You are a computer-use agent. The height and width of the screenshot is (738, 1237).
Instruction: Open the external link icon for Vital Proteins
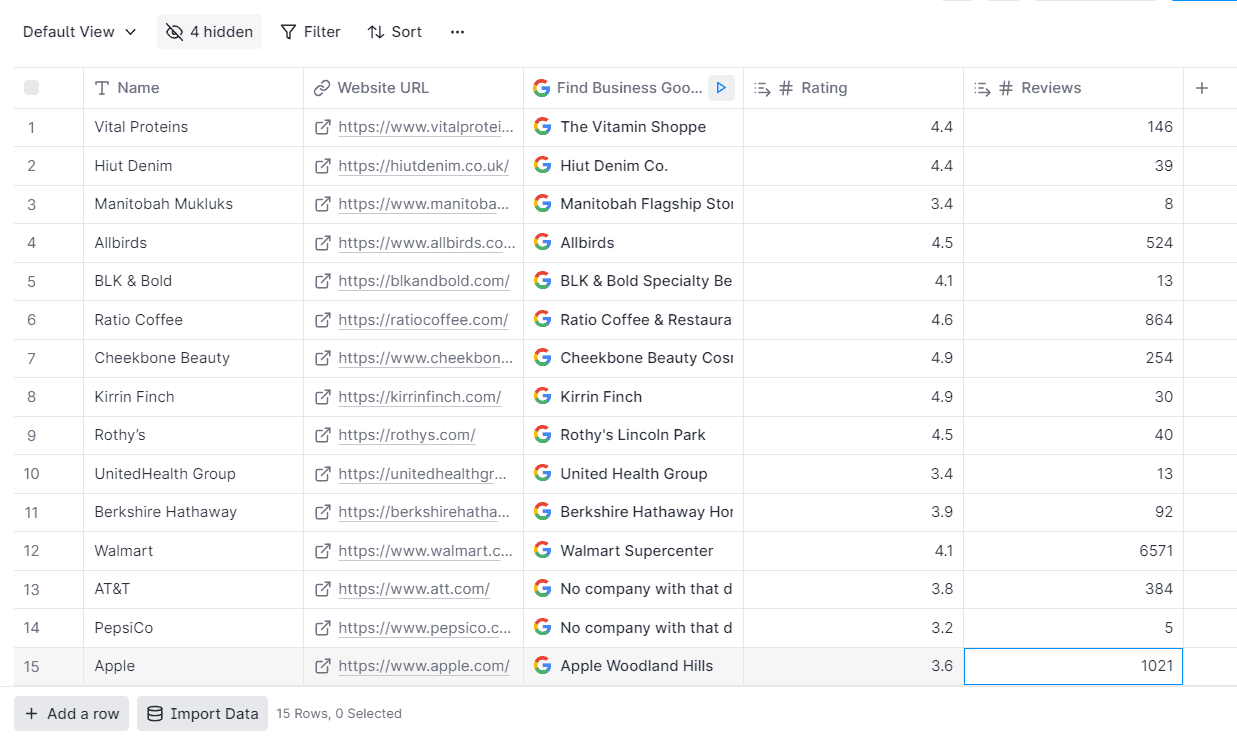tap(323, 127)
